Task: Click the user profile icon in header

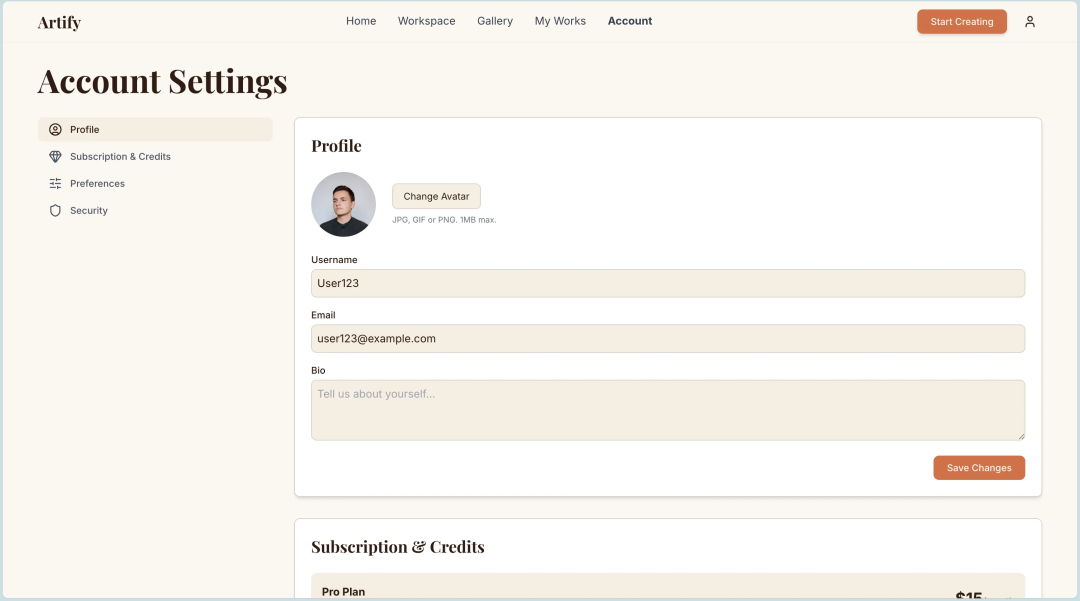Action: click(1030, 22)
